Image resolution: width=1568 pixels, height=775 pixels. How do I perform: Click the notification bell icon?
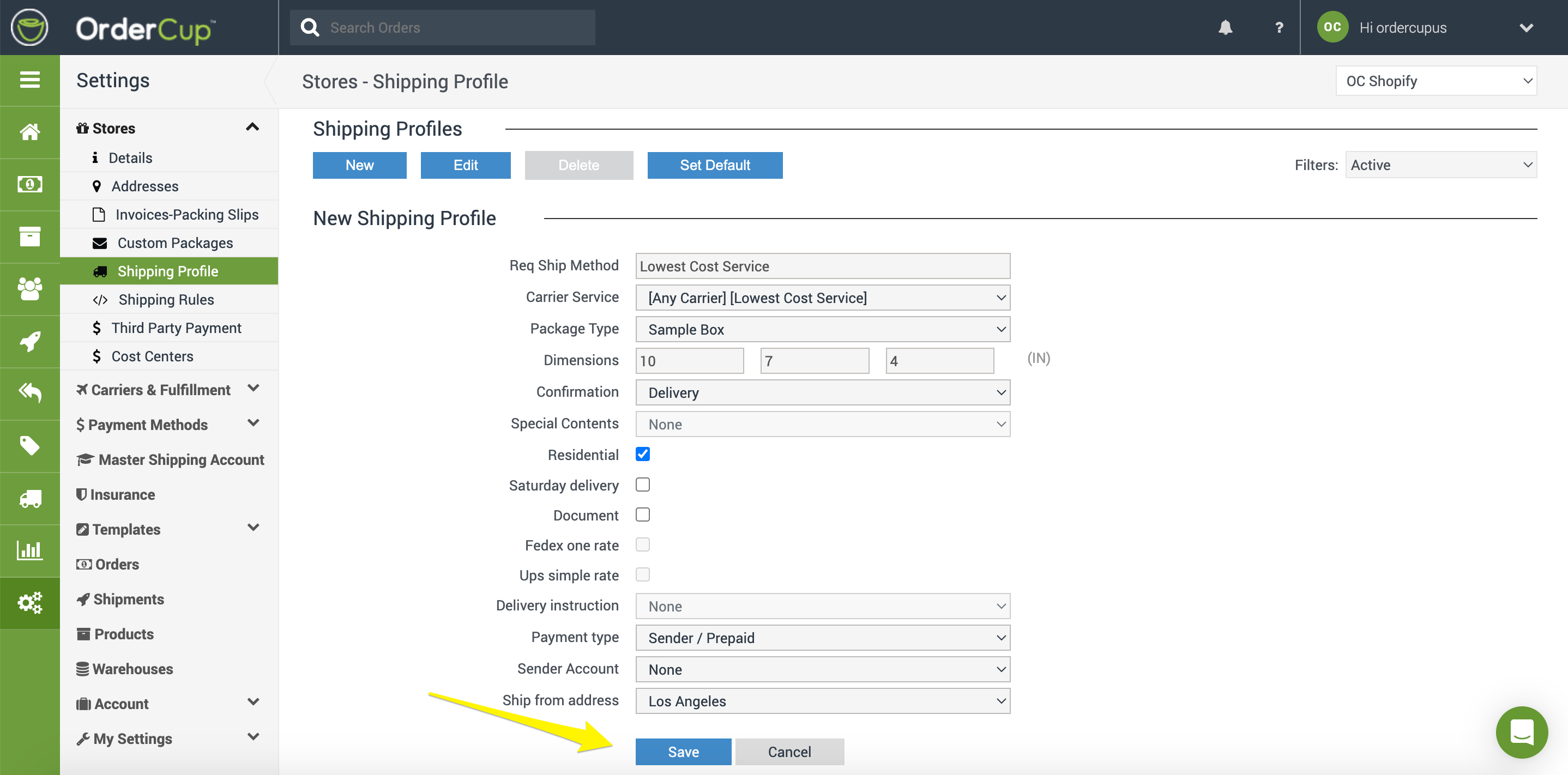click(1225, 27)
